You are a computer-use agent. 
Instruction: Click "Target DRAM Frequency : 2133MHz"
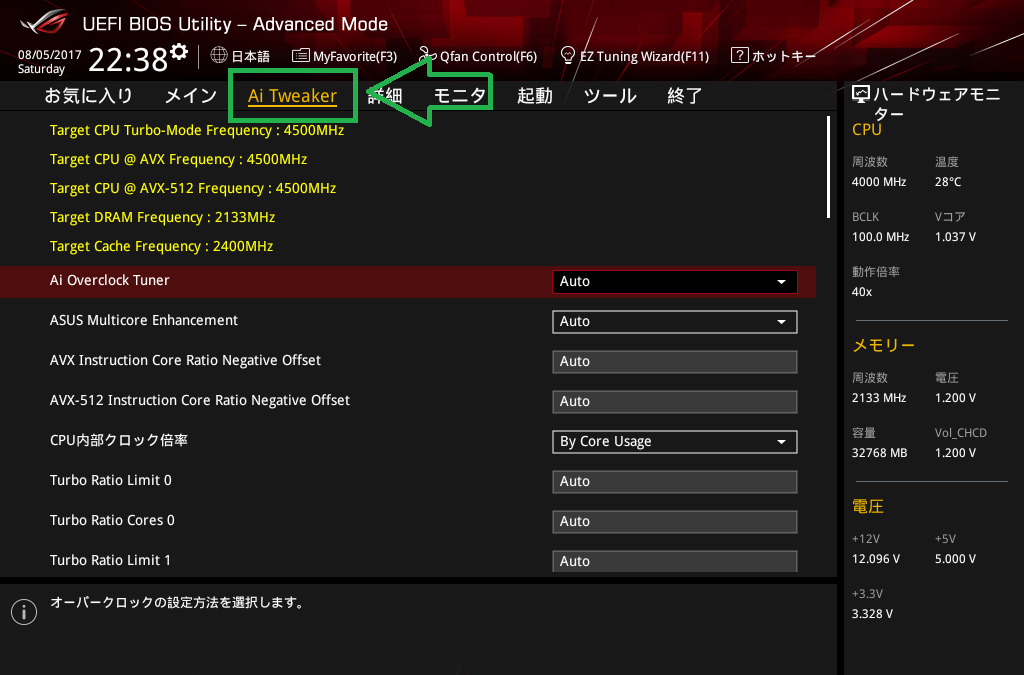(162, 217)
